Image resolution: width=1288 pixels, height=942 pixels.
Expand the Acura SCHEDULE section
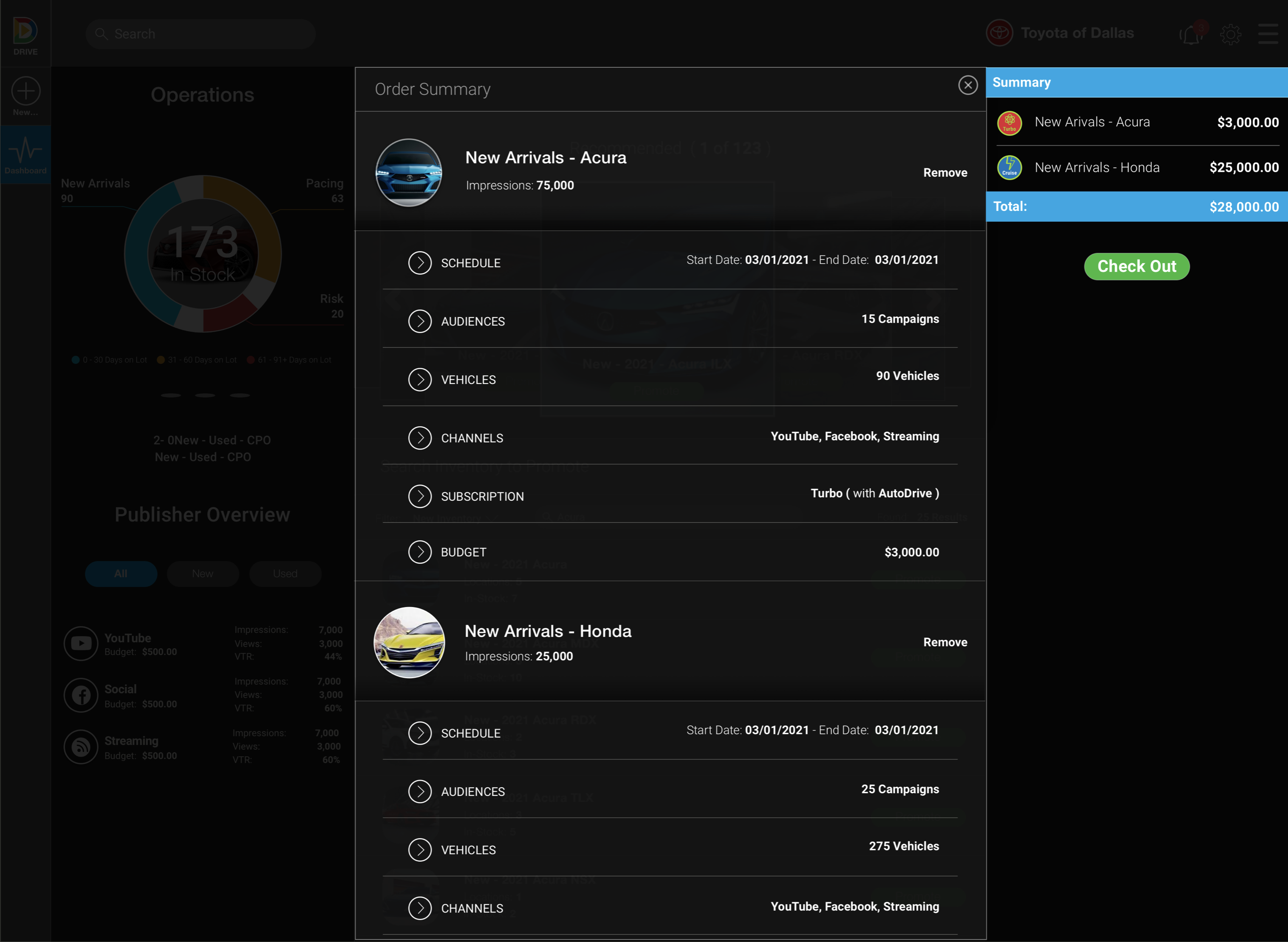(x=420, y=263)
